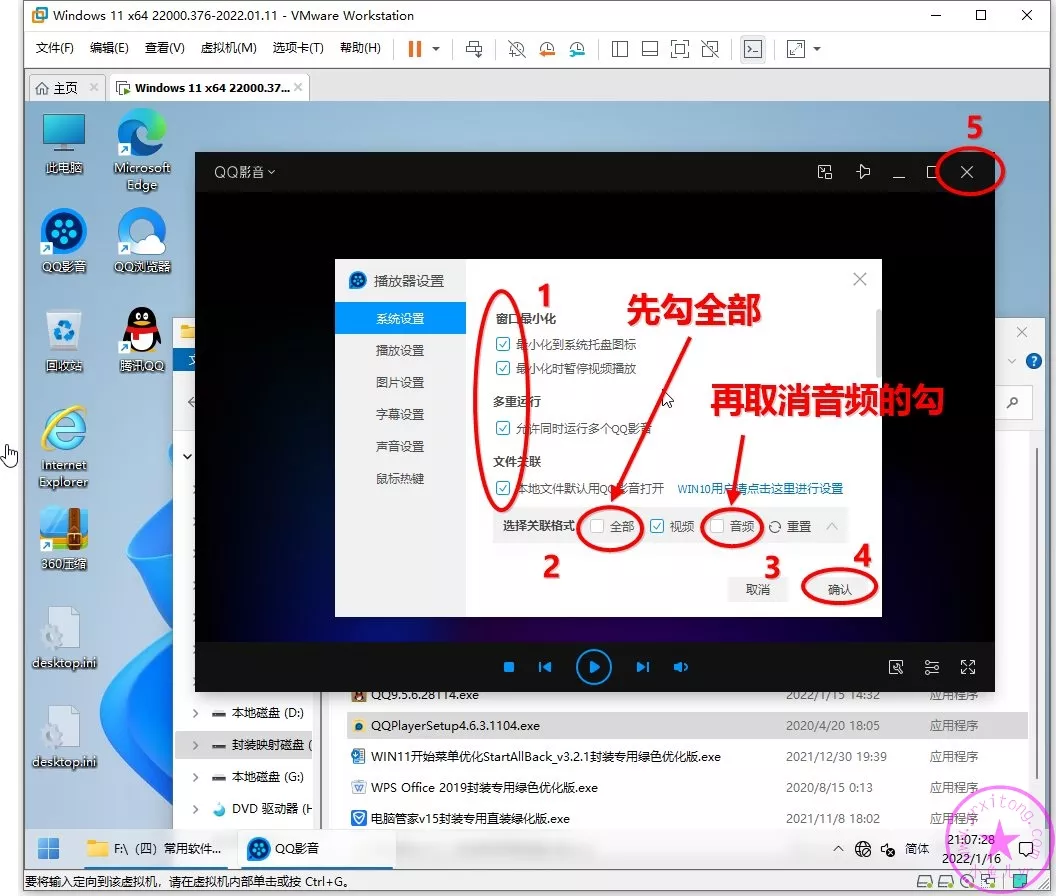1056x896 pixels.
Task: Uncheck the 音频 format checkbox
Action: click(717, 526)
